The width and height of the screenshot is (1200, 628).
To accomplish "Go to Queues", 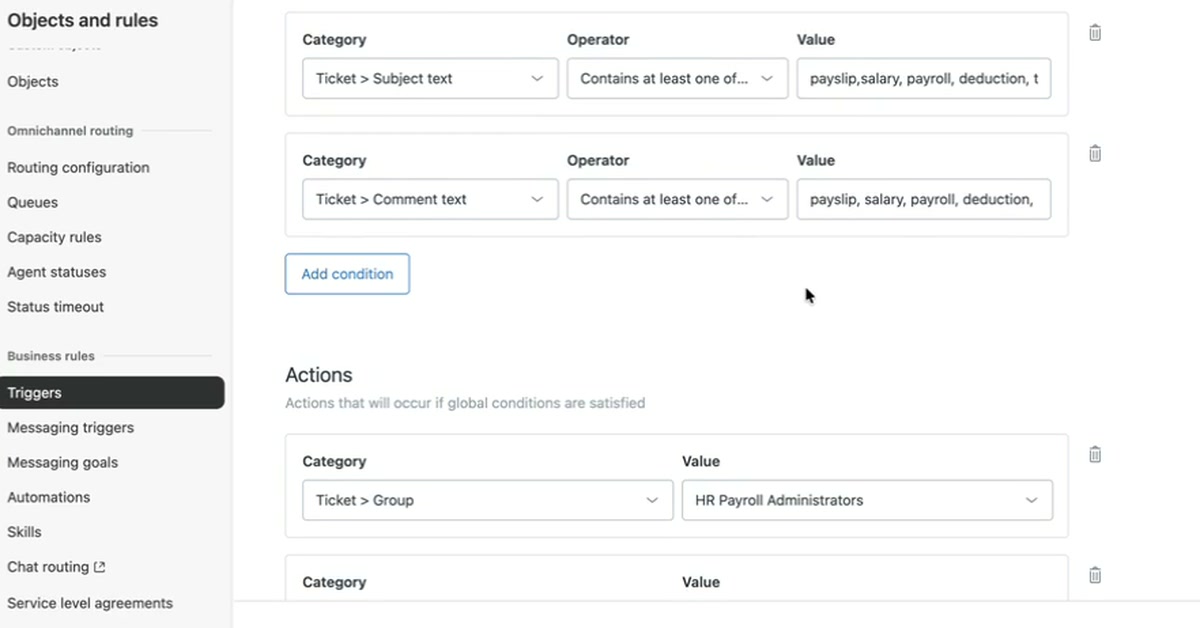I will pyautogui.click(x=33, y=202).
